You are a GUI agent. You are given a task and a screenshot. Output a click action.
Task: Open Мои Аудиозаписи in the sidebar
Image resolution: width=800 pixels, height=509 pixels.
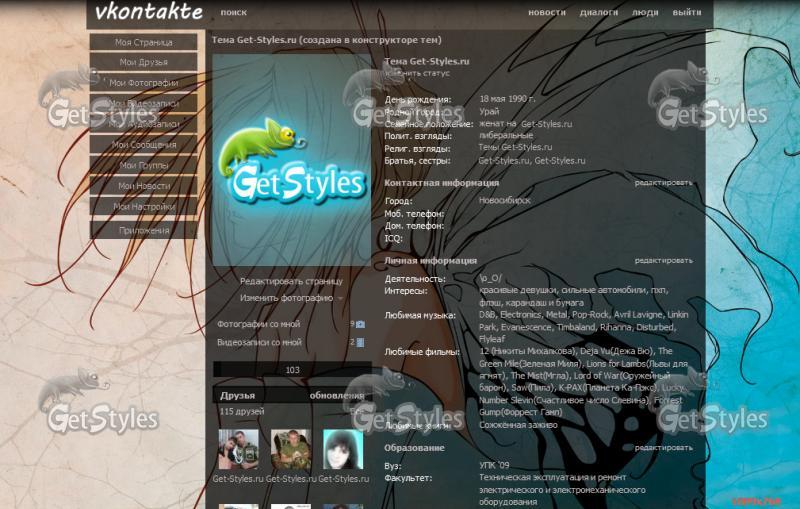143,124
